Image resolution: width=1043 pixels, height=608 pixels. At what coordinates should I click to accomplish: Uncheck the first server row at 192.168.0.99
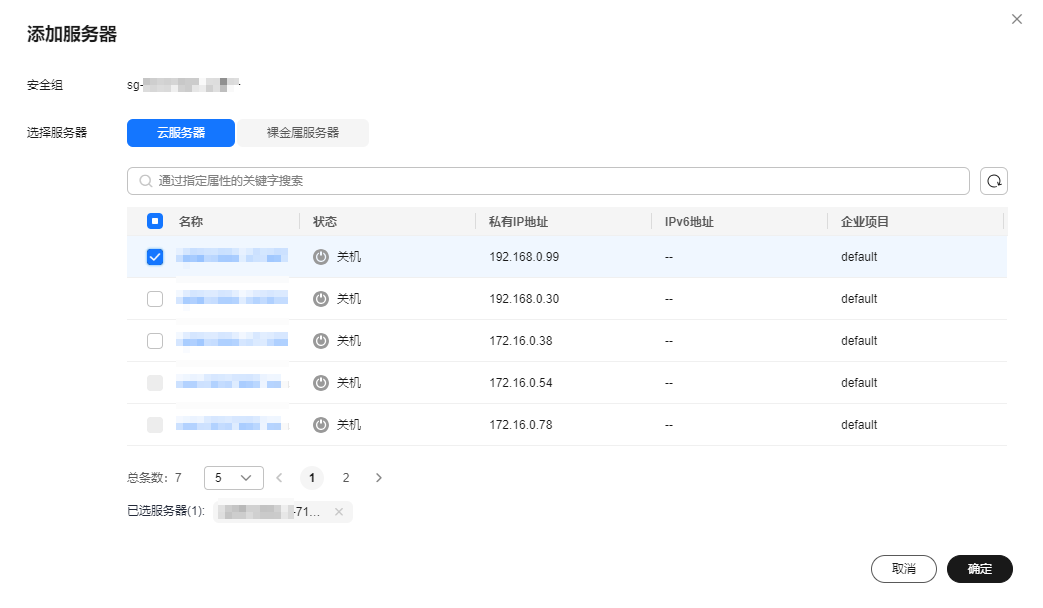(x=154, y=256)
